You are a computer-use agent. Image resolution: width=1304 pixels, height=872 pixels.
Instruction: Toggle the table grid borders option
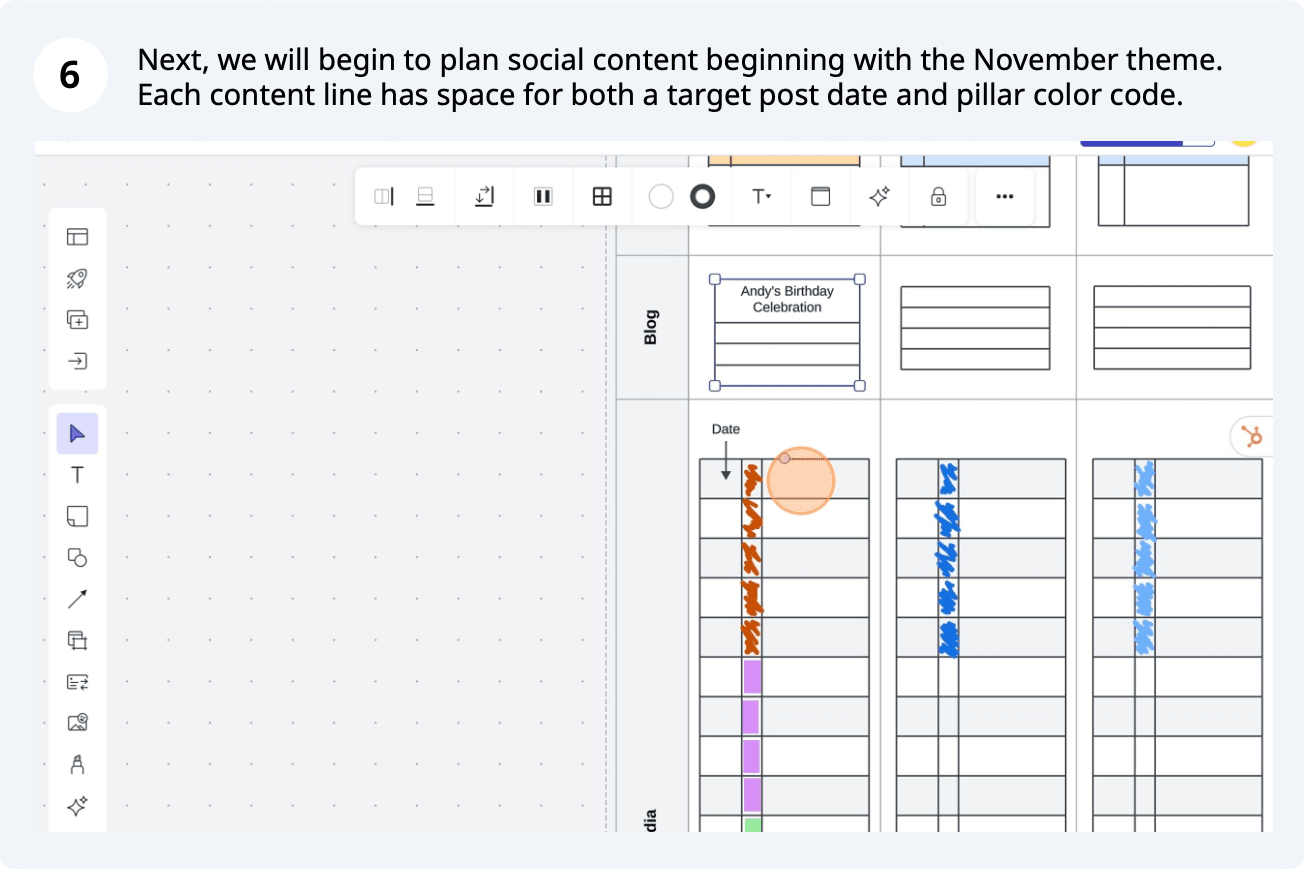[x=602, y=197]
